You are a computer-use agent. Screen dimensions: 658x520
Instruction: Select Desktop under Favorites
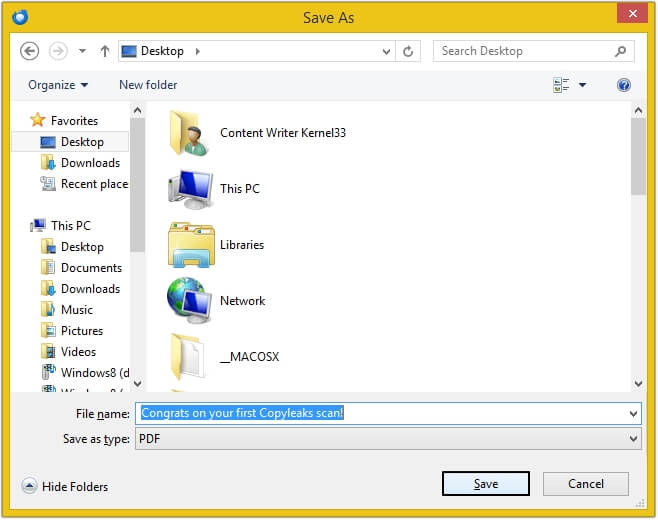pyautogui.click(x=71, y=142)
